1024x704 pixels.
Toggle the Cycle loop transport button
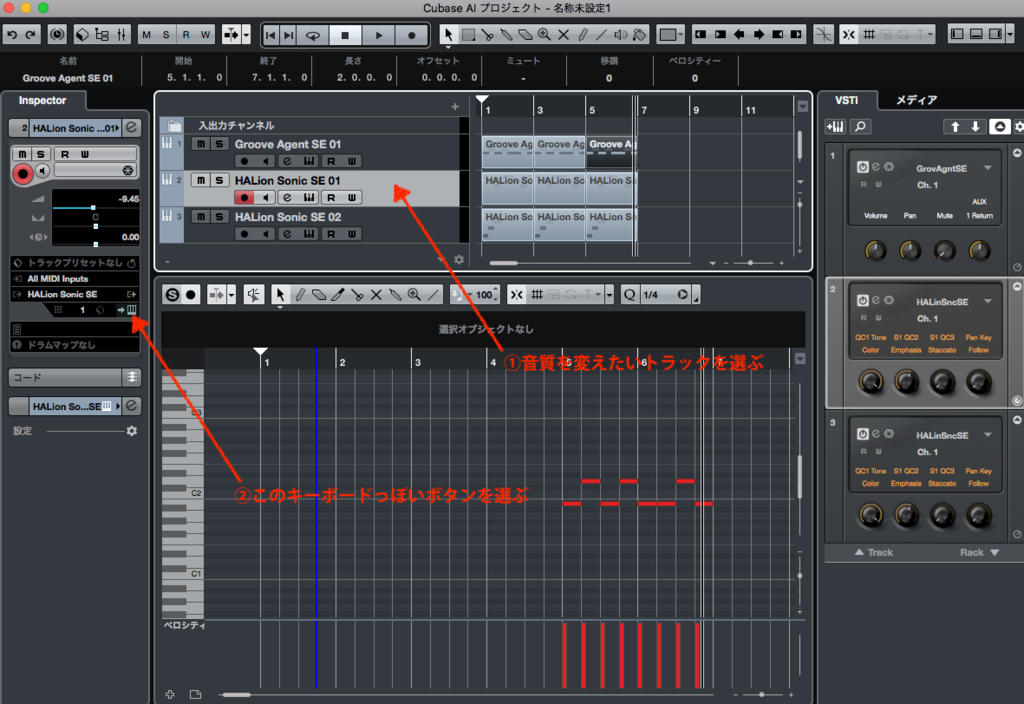(x=313, y=35)
